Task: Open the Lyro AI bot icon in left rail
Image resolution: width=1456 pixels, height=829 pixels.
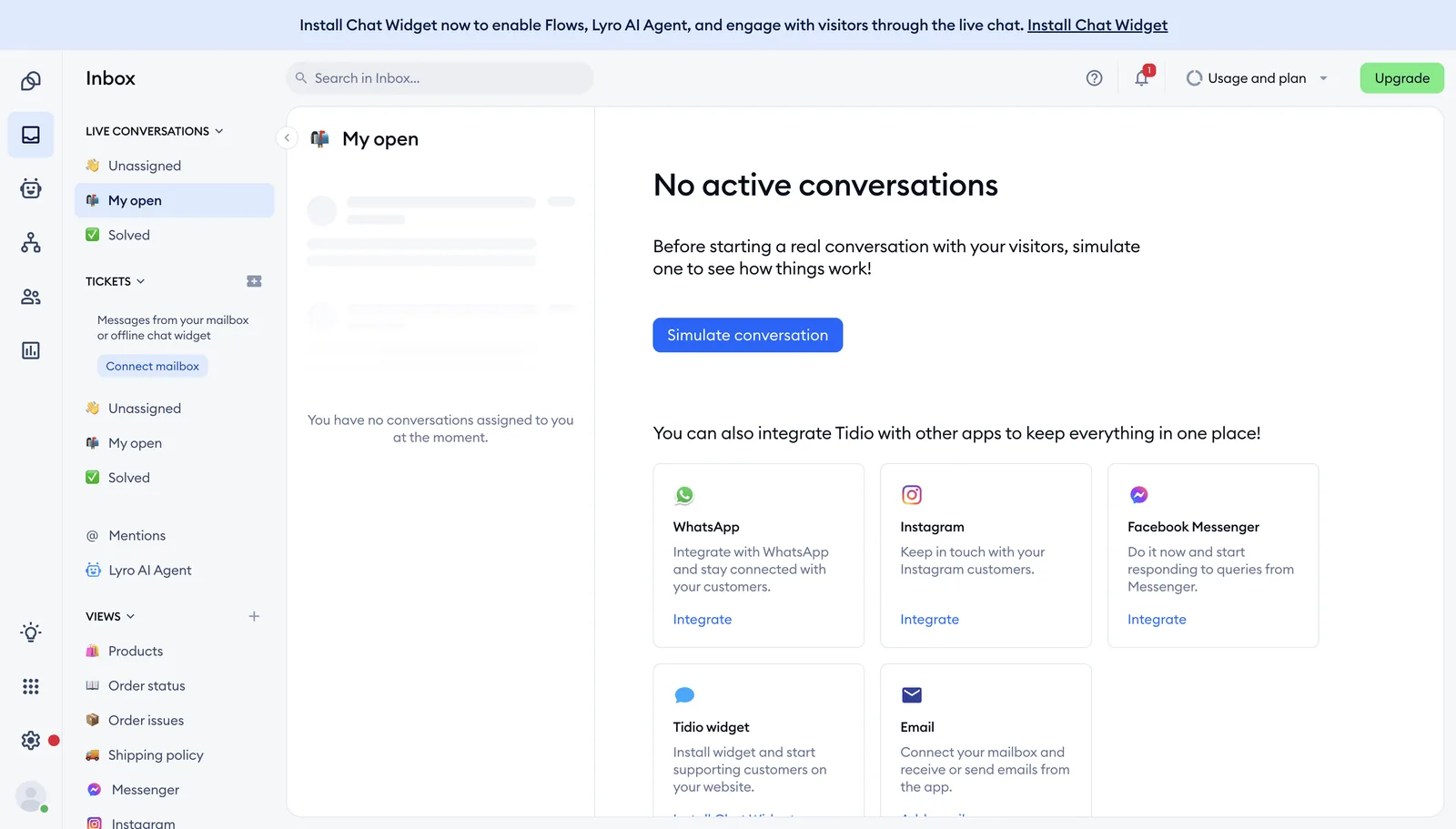Action: pos(31,188)
